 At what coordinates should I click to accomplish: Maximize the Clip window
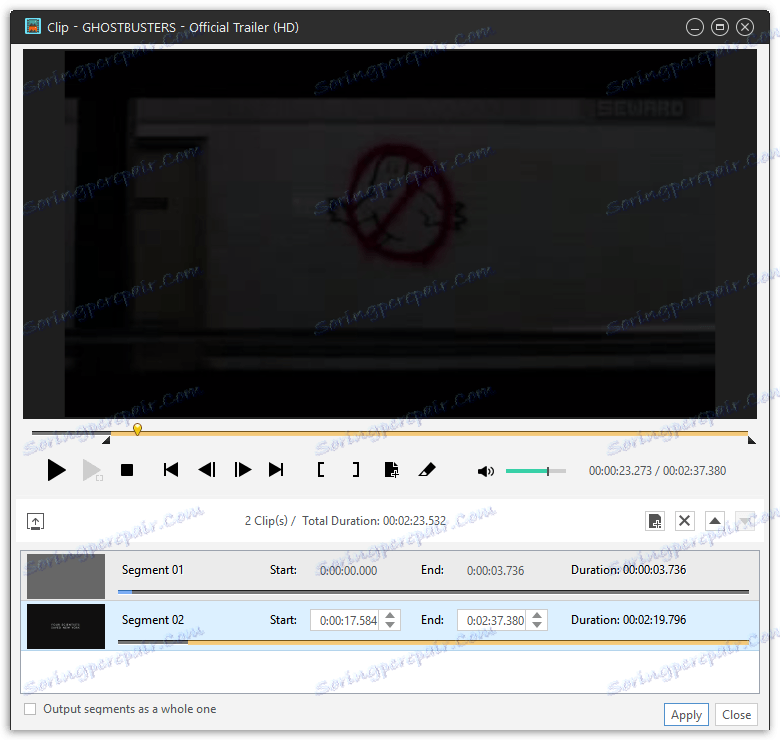click(719, 27)
